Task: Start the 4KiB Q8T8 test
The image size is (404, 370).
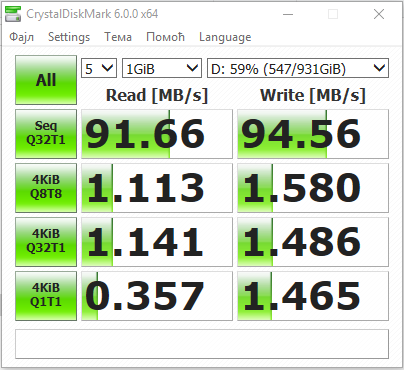Action: pos(46,188)
